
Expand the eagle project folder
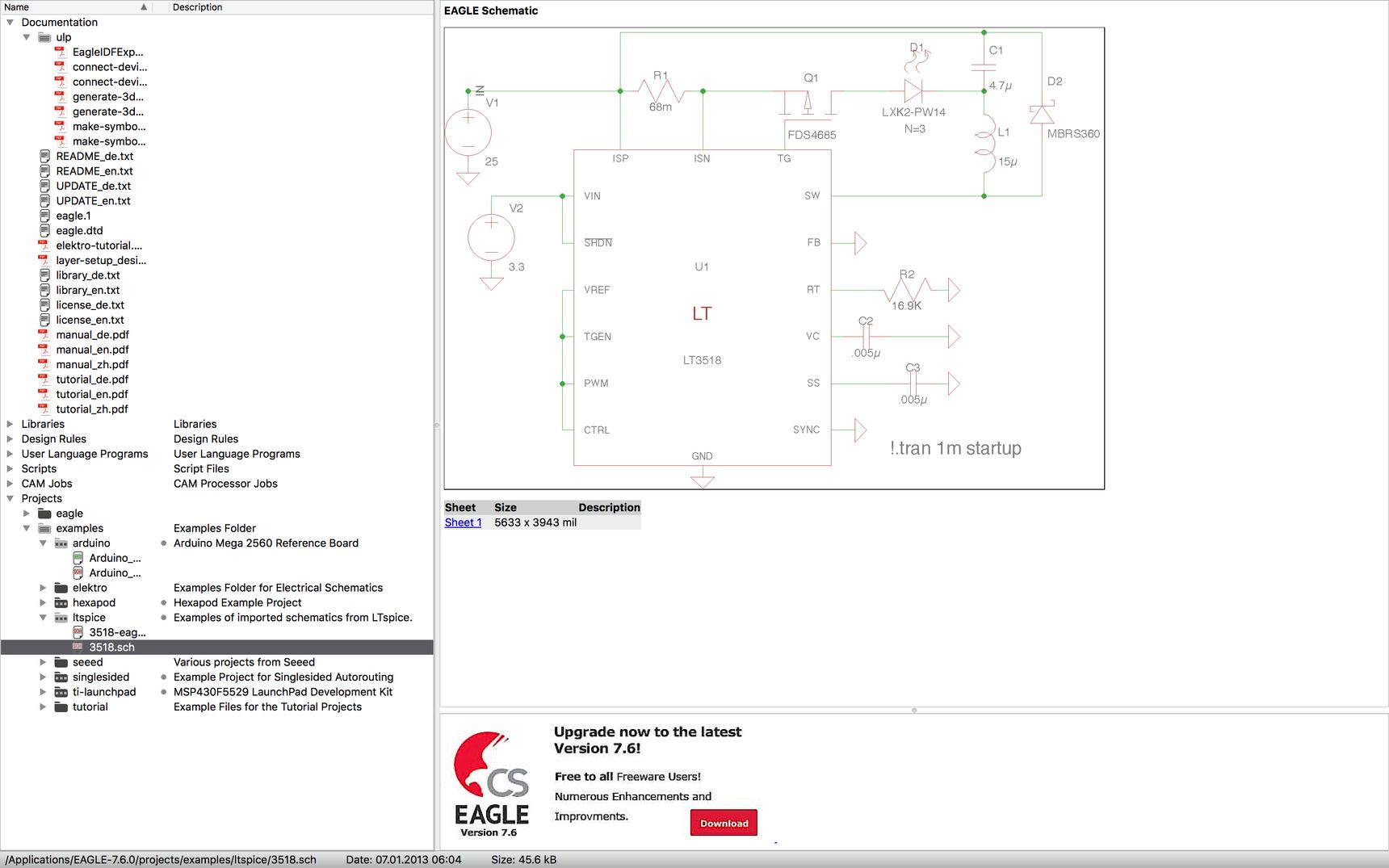pos(27,514)
